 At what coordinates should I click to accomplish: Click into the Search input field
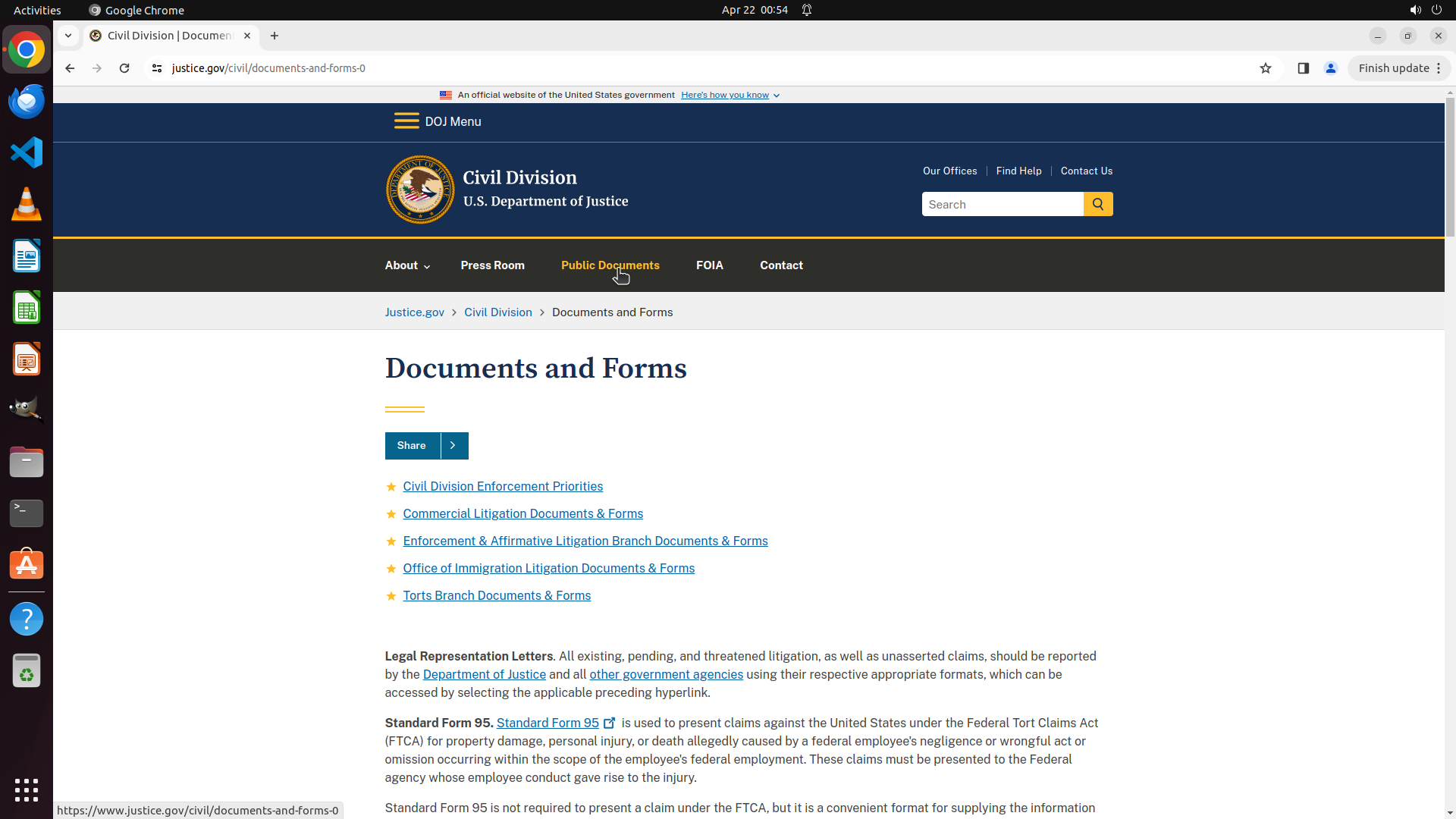tap(1002, 204)
